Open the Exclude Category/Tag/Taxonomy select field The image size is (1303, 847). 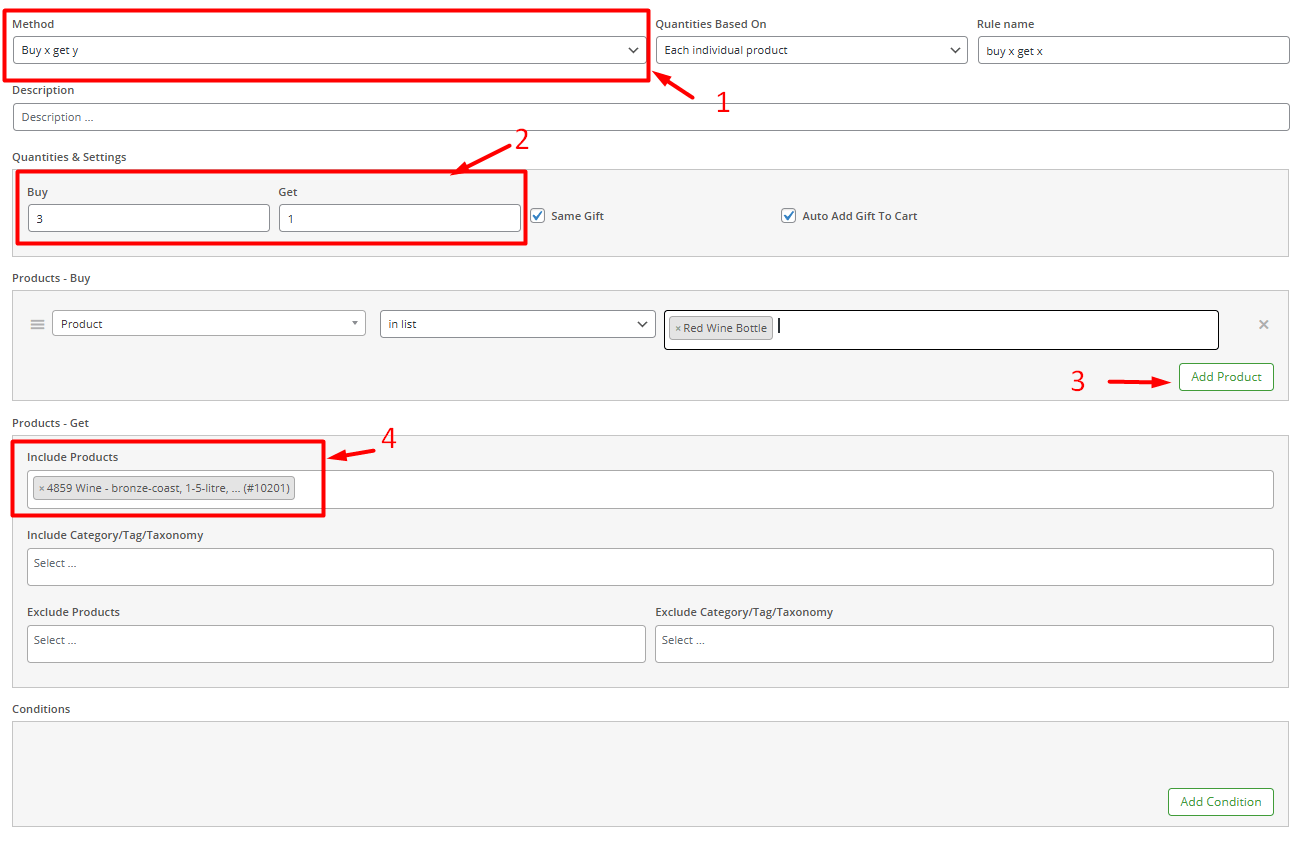(964, 643)
